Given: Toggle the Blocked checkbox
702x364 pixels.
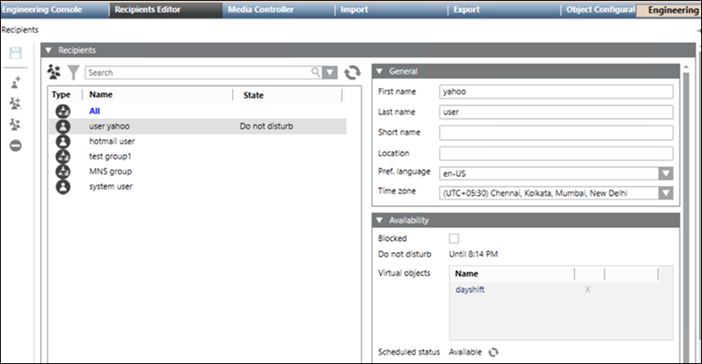Looking at the screenshot, I should 454,239.
